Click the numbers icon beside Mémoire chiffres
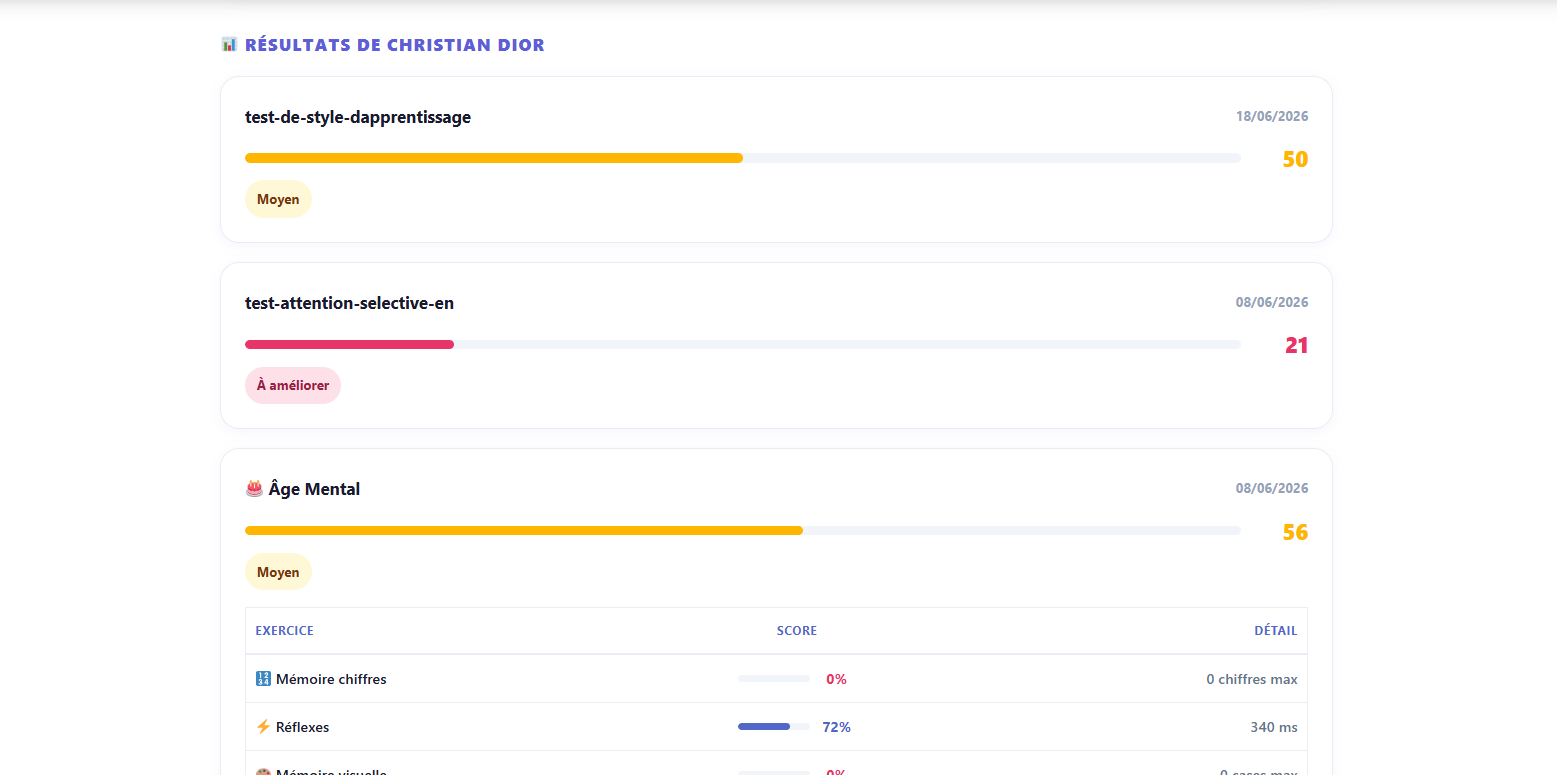This screenshot has width=1557, height=775. [263, 679]
